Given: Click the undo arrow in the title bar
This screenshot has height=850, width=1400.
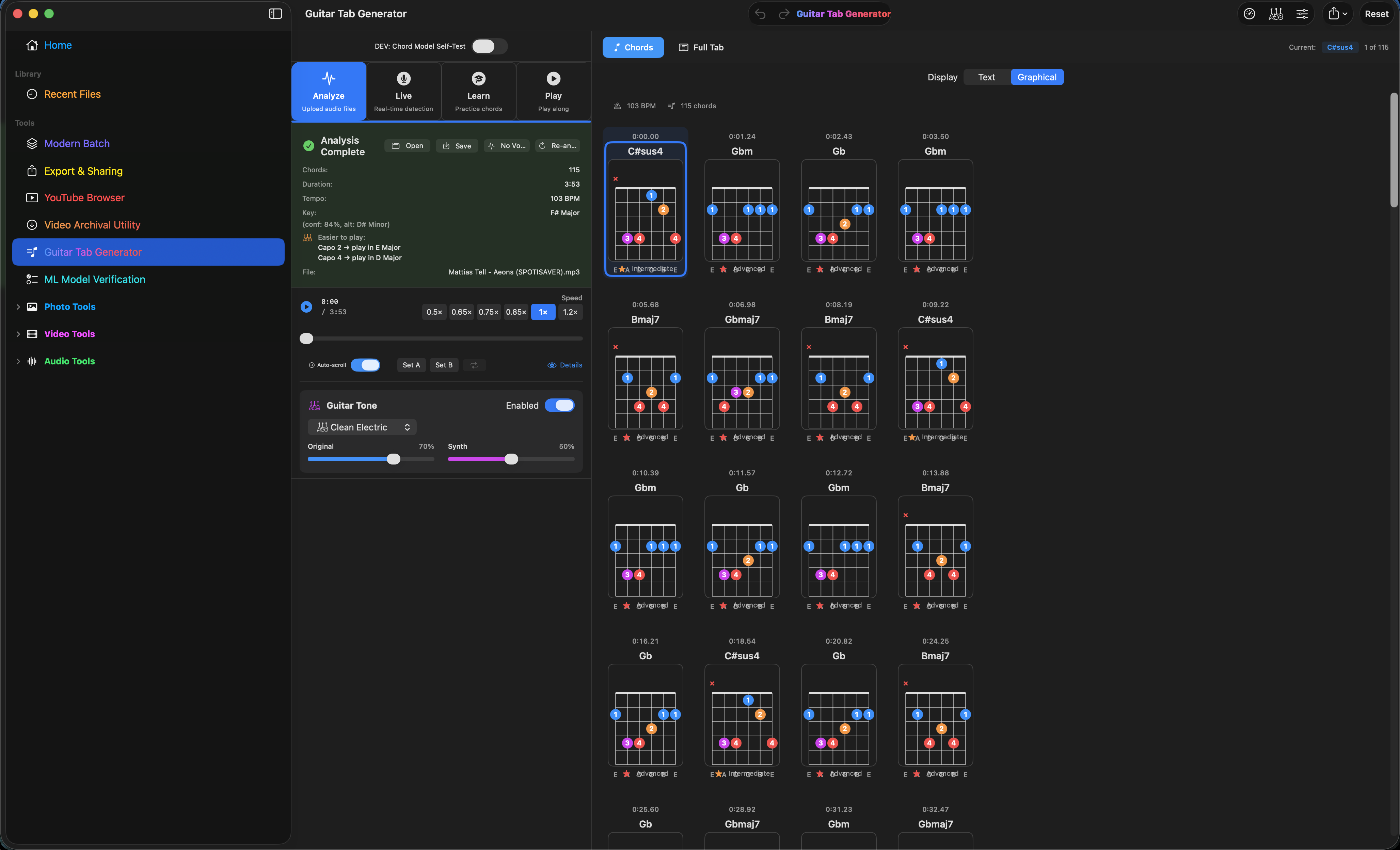Looking at the screenshot, I should pos(760,14).
